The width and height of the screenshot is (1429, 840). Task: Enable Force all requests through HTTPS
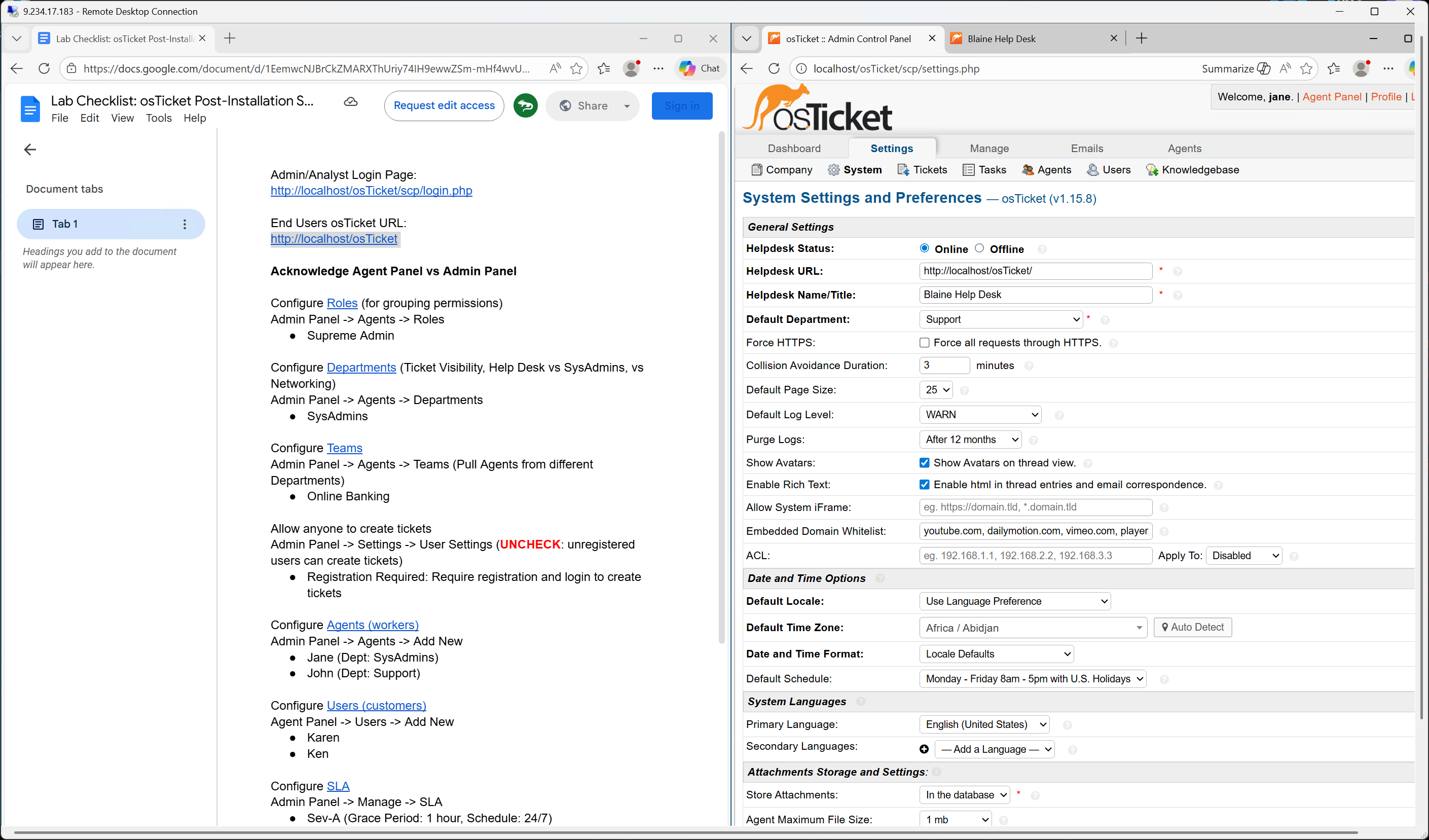point(924,343)
